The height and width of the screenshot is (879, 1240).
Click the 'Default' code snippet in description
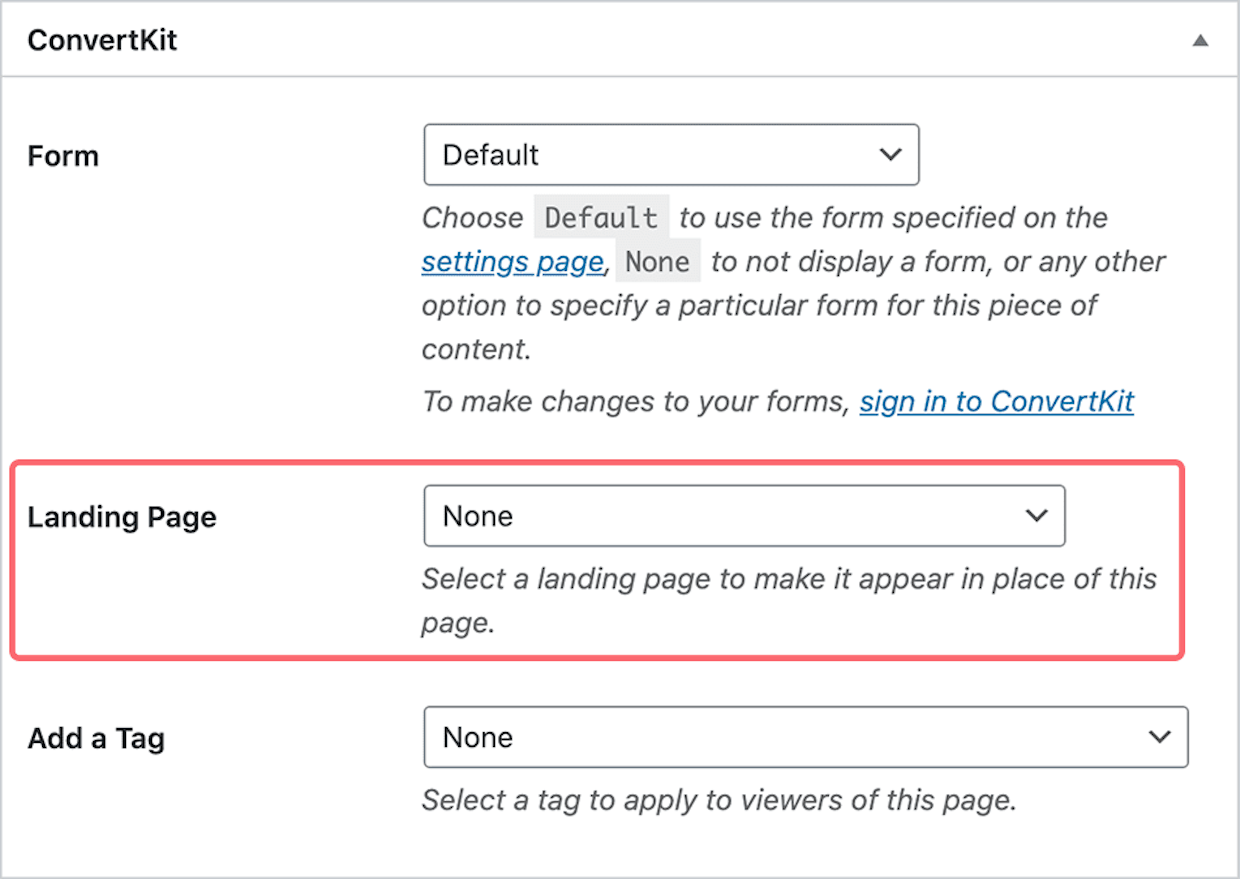click(601, 218)
